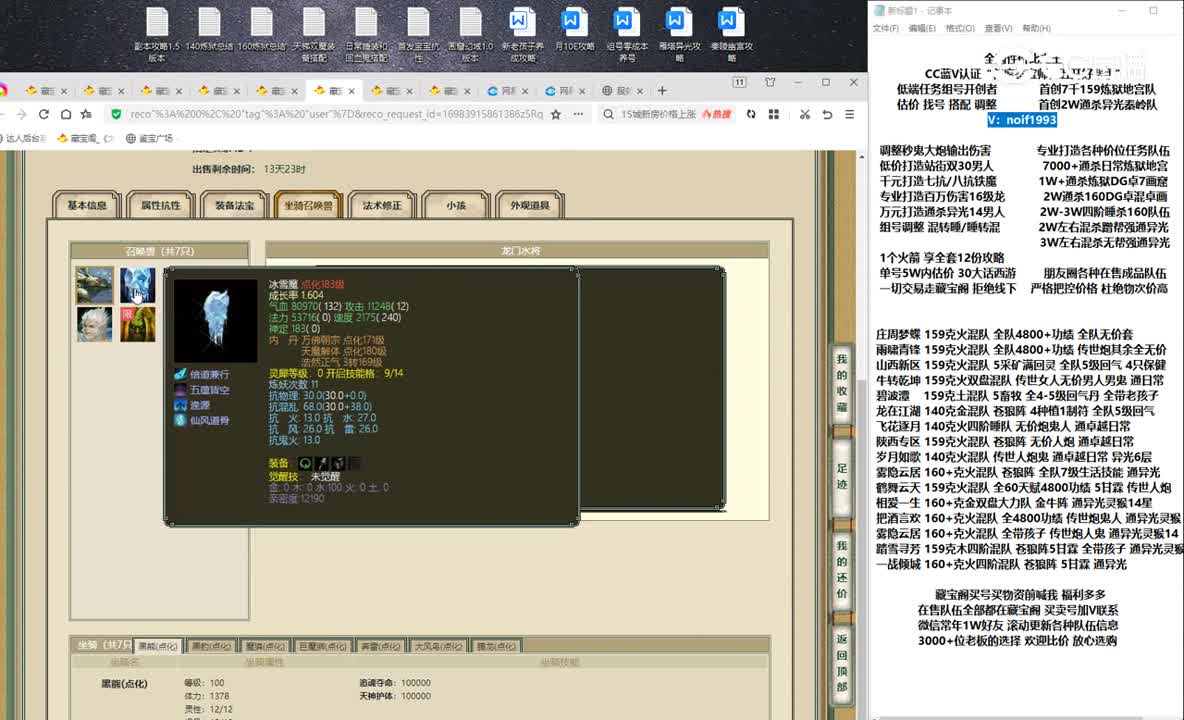The width and height of the screenshot is (1184, 720).
Task: Click the 我的还价 side button
Action: click(842, 569)
